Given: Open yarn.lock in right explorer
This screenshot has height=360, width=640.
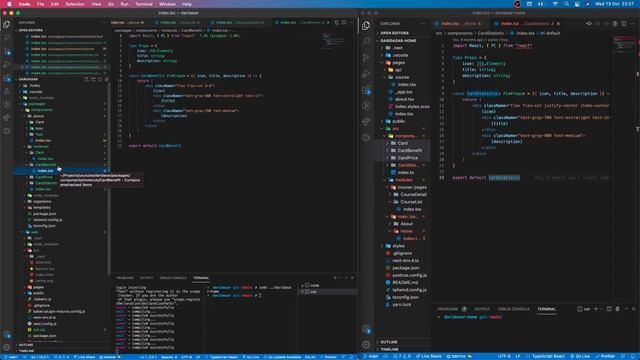Looking at the screenshot, I should (402, 305).
